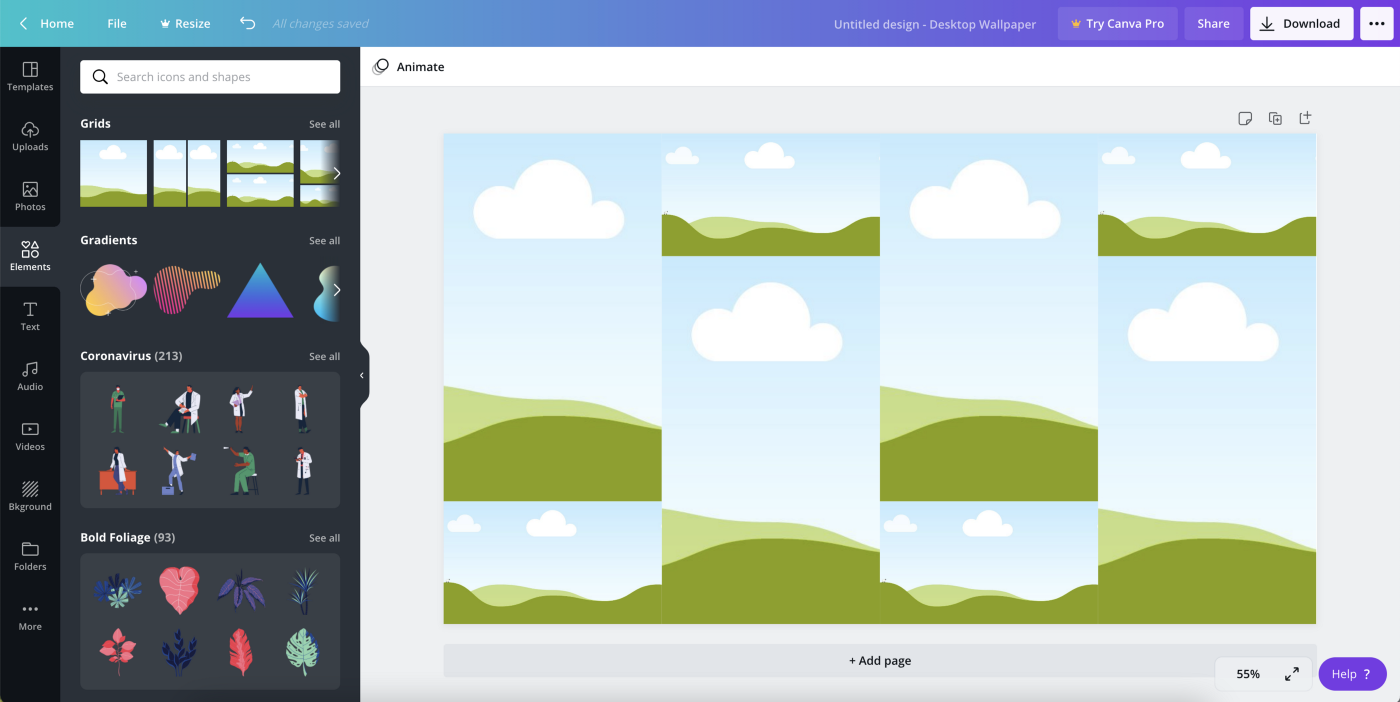Open the Bkground panel
The height and width of the screenshot is (702, 1400).
pos(30,496)
